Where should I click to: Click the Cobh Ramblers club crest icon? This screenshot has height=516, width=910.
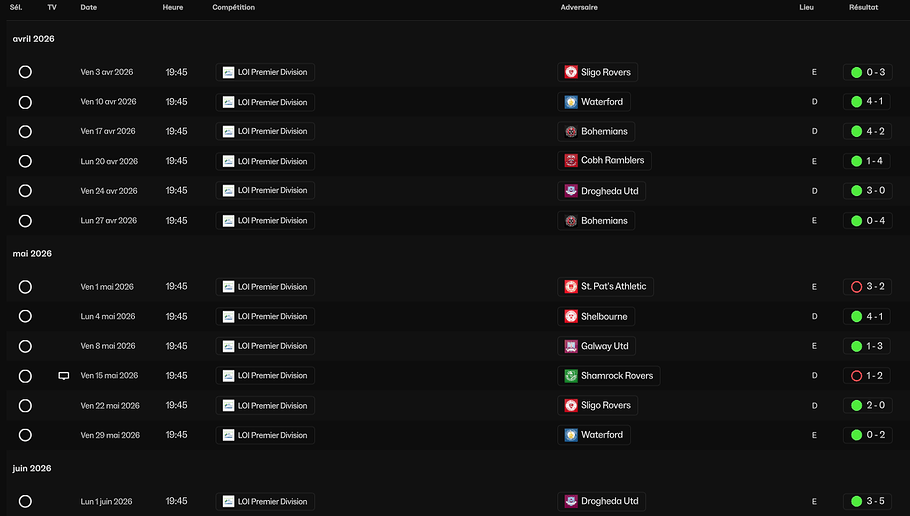click(x=571, y=161)
